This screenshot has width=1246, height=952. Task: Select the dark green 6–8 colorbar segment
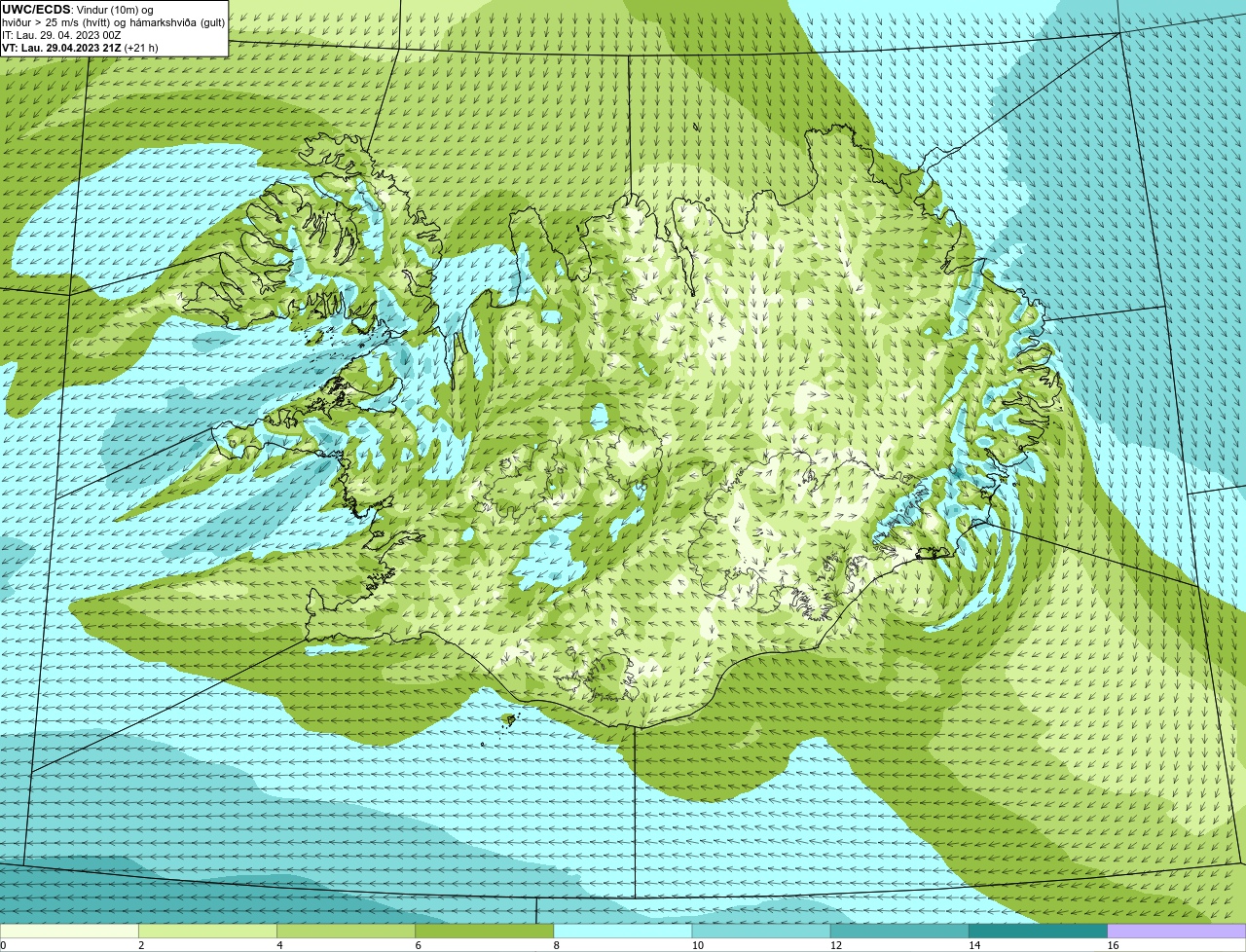tap(485, 932)
